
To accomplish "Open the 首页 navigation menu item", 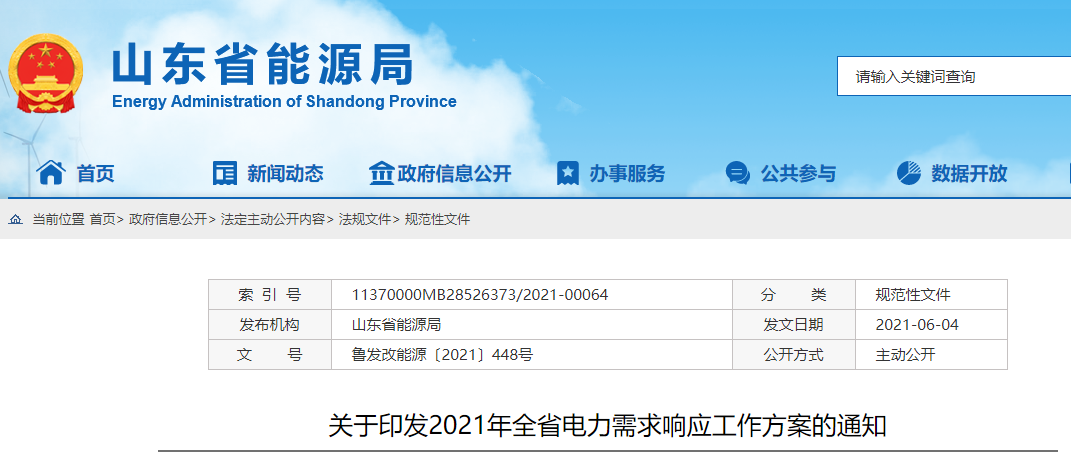I will (96, 174).
